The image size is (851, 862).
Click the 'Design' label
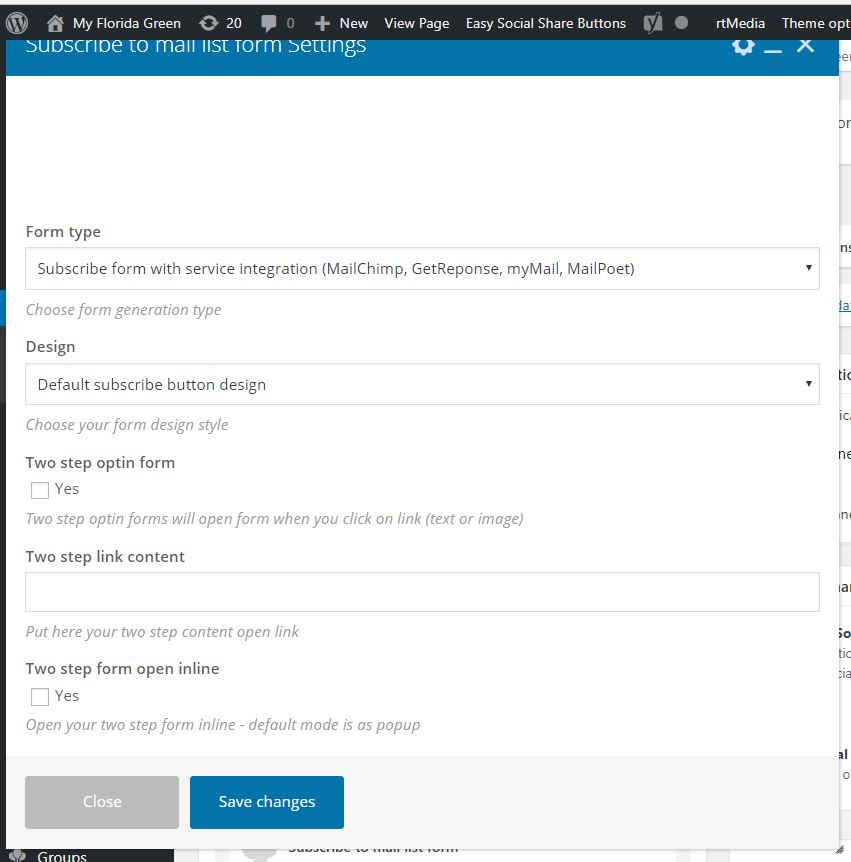pyautogui.click(x=51, y=347)
